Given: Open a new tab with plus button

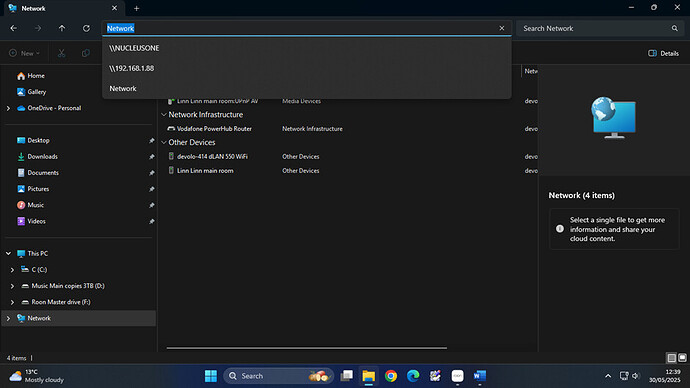Looking at the screenshot, I should click(x=136, y=8).
